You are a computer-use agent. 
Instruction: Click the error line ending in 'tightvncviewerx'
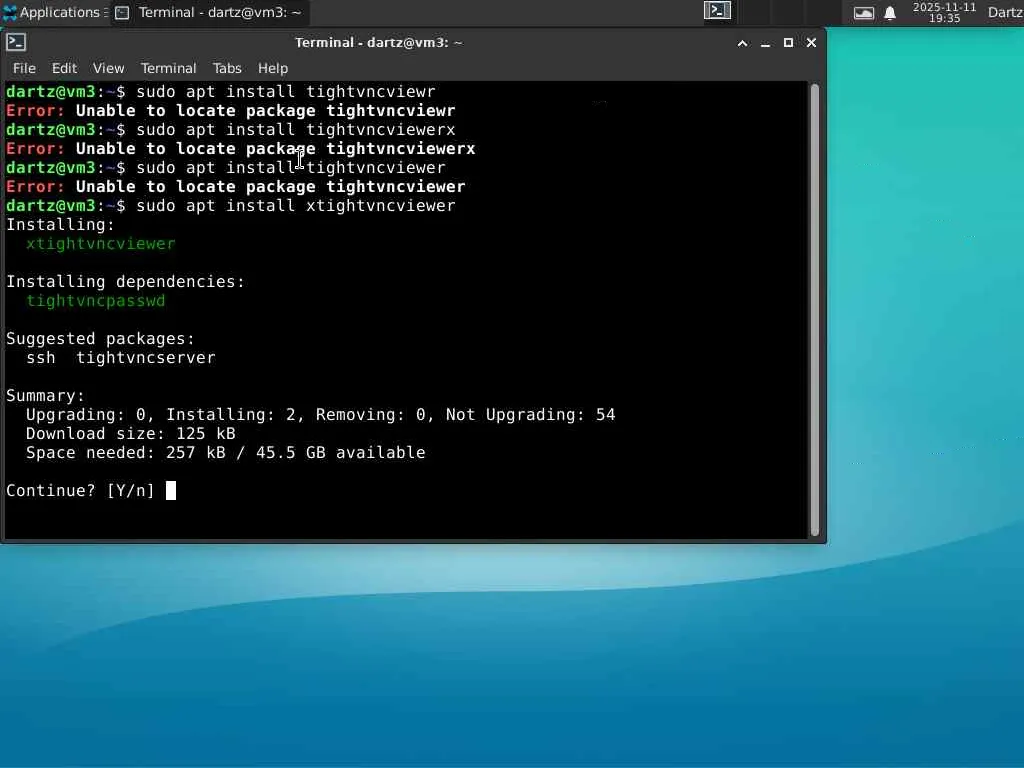point(240,149)
